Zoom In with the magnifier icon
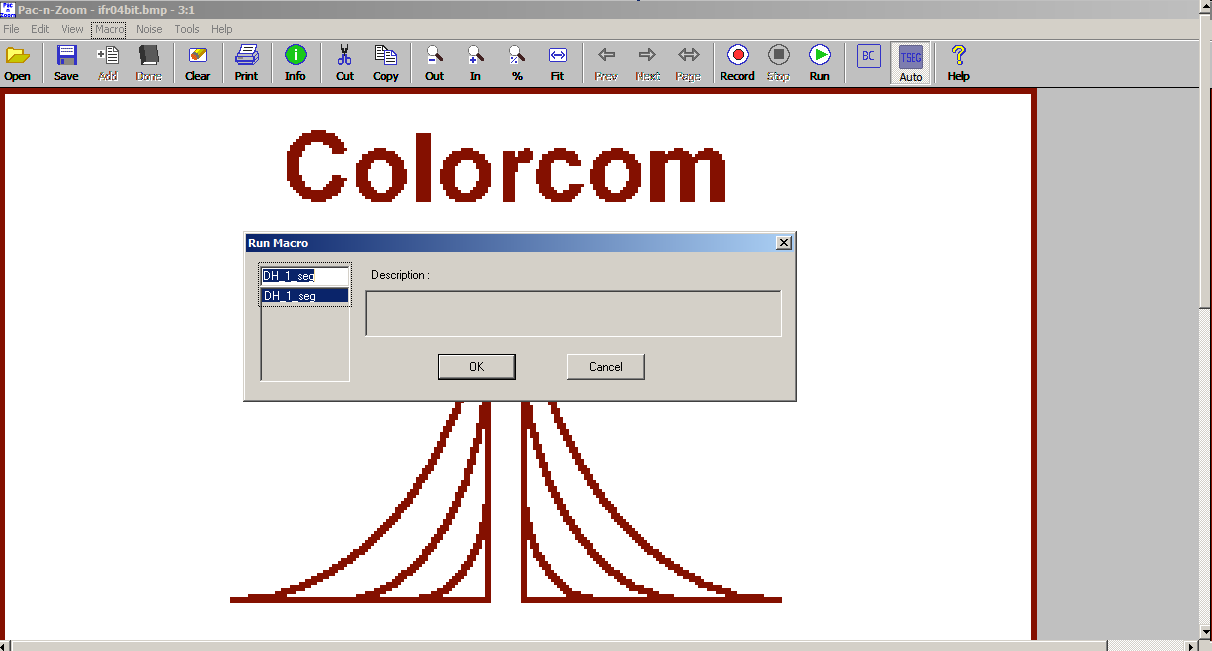 pyautogui.click(x=476, y=63)
